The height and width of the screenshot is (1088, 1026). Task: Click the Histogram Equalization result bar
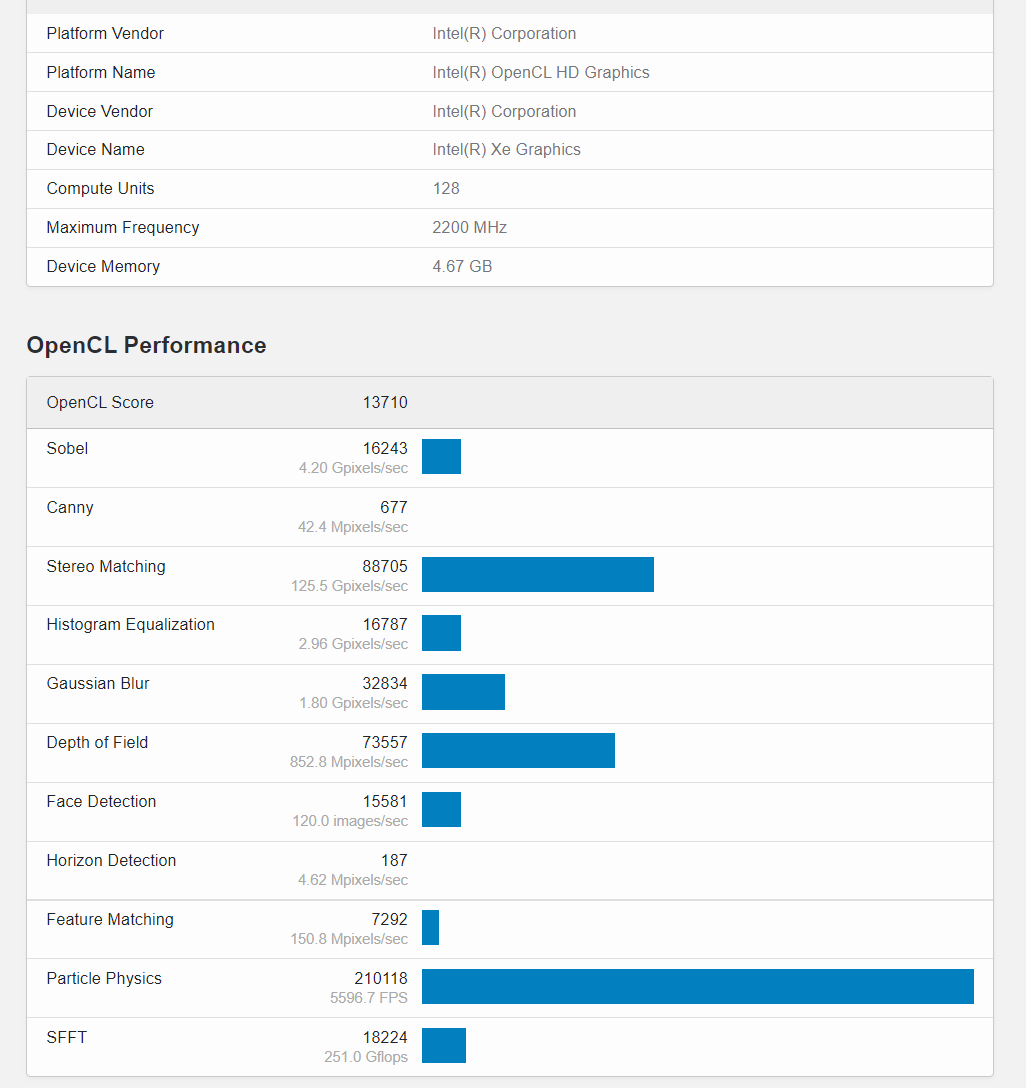(x=441, y=633)
